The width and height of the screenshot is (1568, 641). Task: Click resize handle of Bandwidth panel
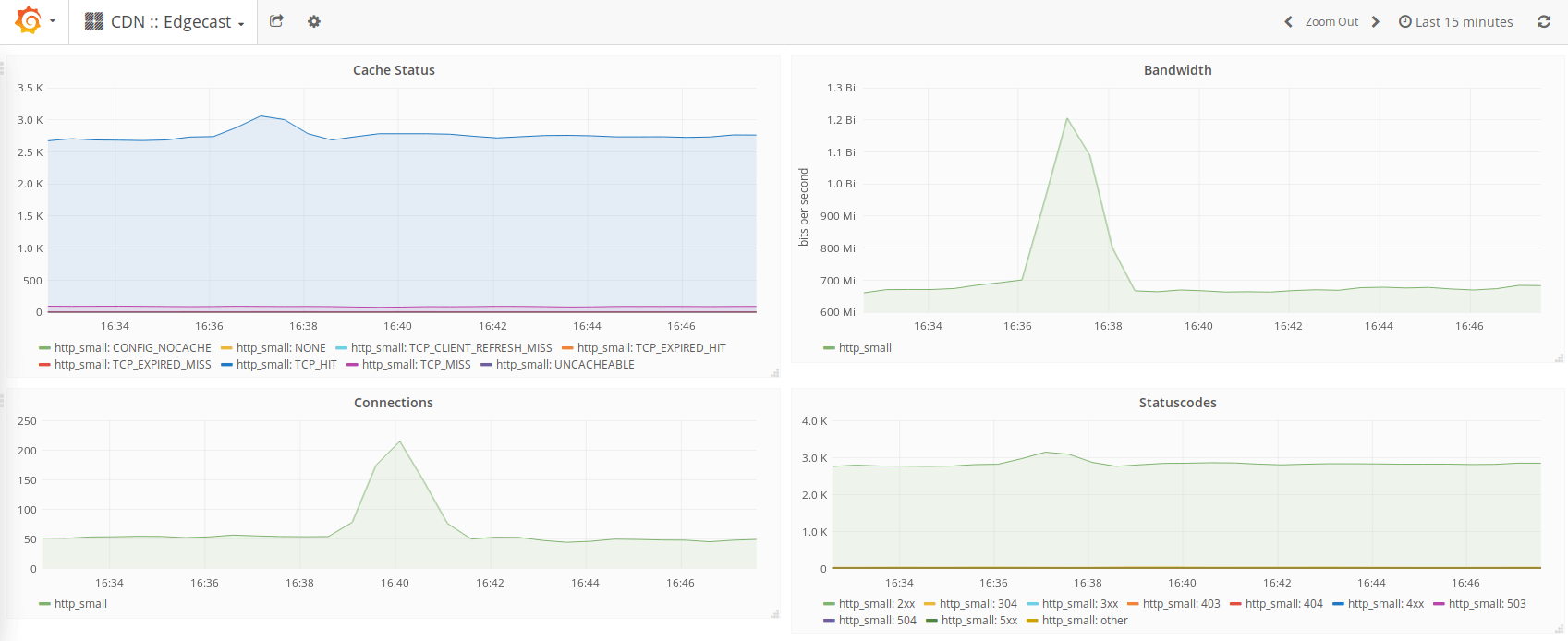(x=1559, y=357)
